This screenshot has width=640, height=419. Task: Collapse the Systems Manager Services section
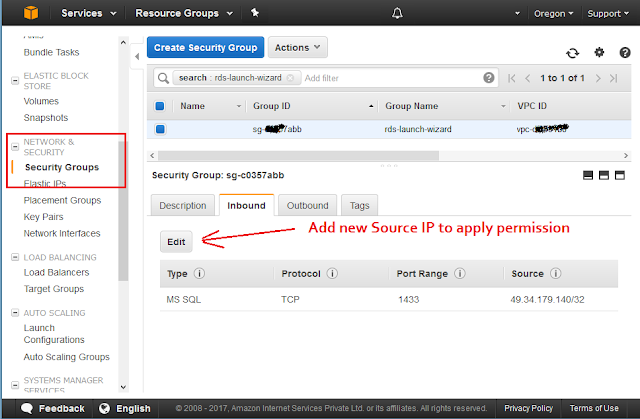[x=15, y=385]
